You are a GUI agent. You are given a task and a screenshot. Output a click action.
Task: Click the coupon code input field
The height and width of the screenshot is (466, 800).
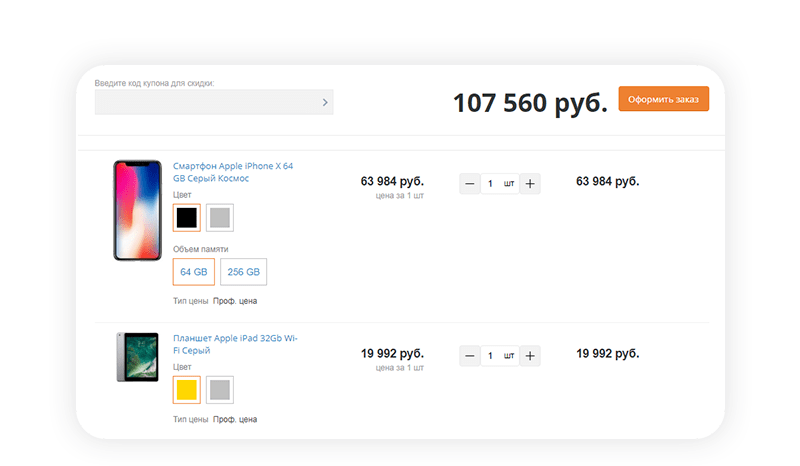214,102
